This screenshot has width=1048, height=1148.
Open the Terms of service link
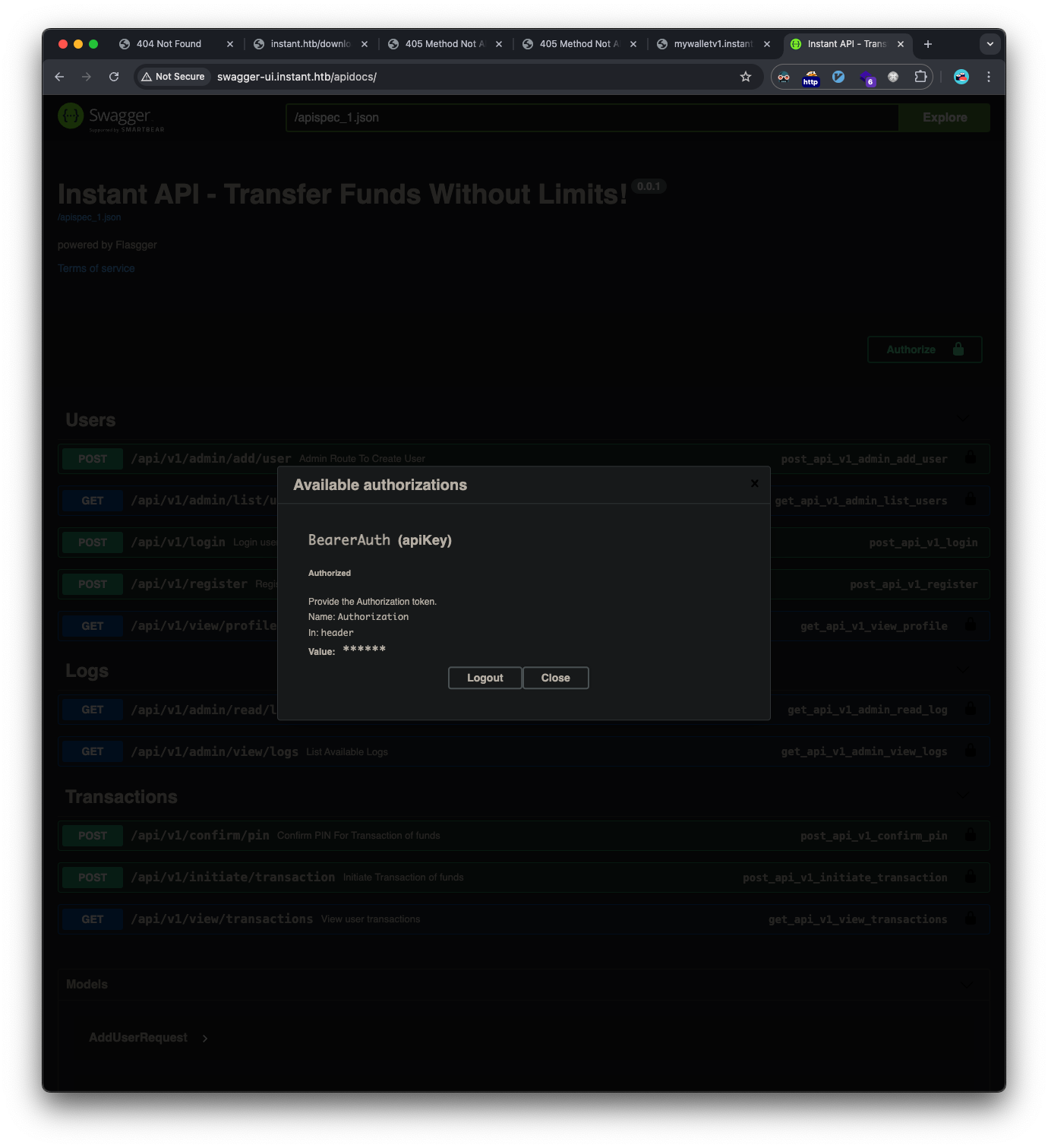tap(96, 267)
